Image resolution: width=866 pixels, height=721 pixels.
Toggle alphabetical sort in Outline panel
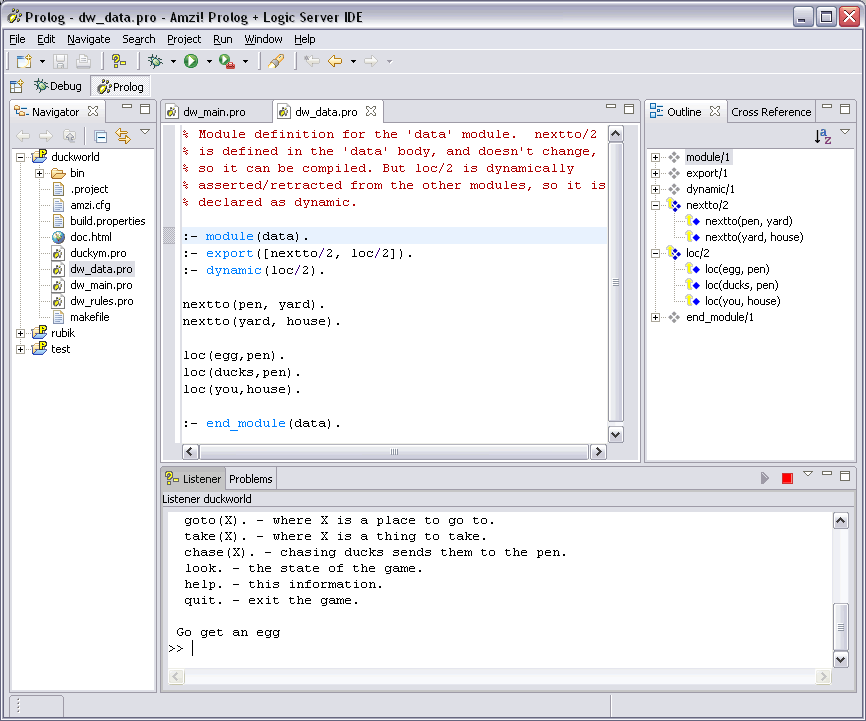coord(824,136)
